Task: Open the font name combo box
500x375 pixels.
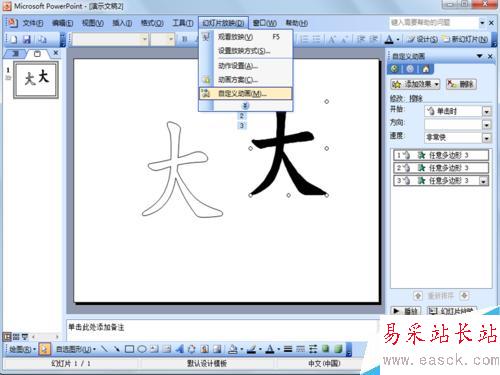Action: pos(110,39)
